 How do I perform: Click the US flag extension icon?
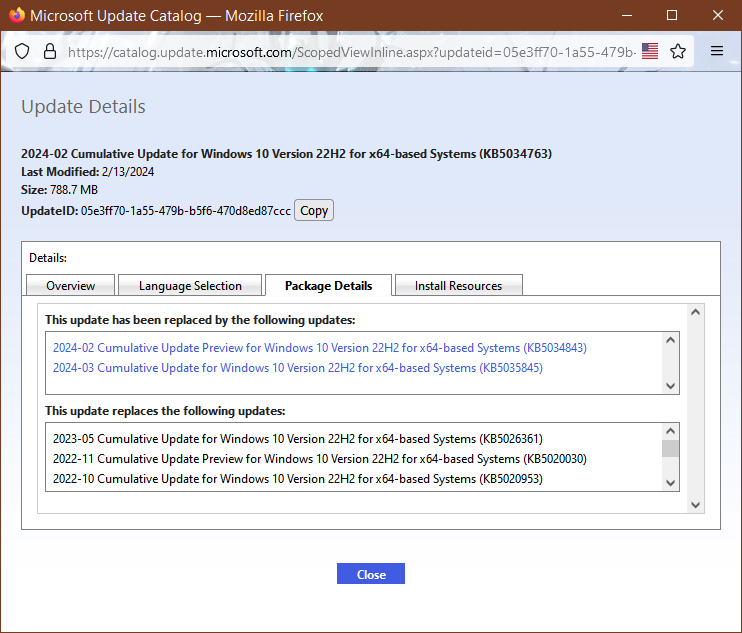pyautogui.click(x=650, y=51)
